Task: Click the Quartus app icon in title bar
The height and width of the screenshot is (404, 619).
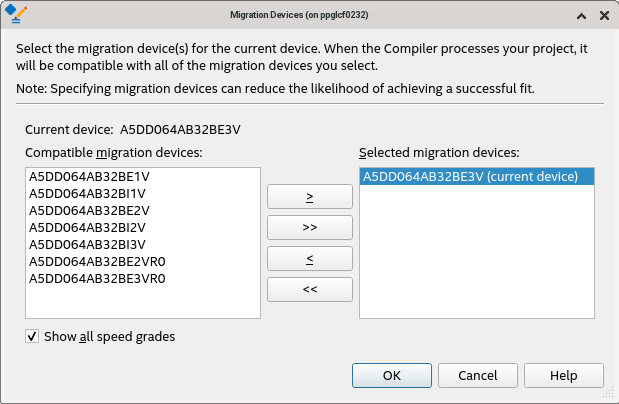Action: click(x=13, y=15)
